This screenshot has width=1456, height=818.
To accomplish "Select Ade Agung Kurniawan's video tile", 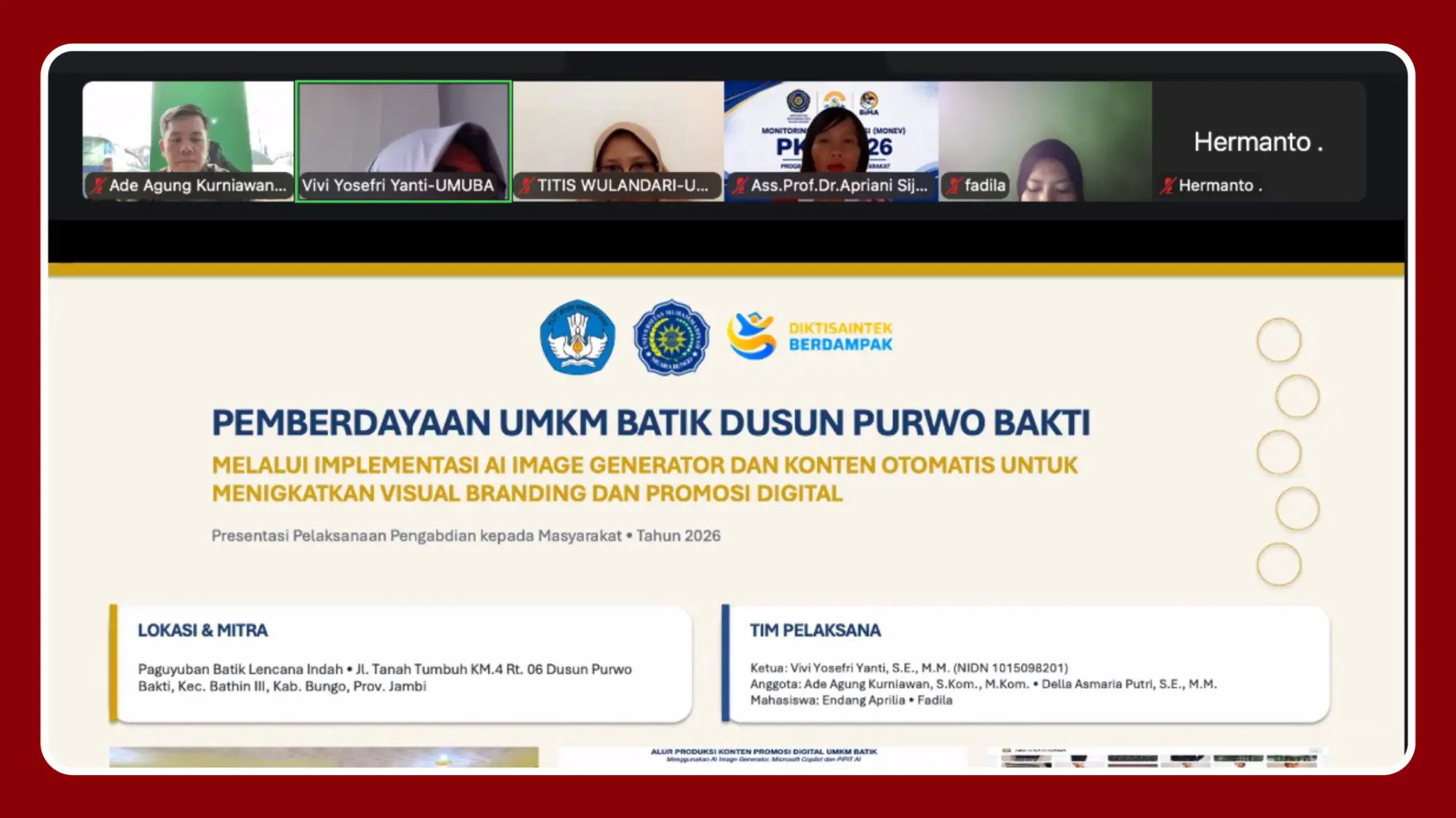I will 188,140.
